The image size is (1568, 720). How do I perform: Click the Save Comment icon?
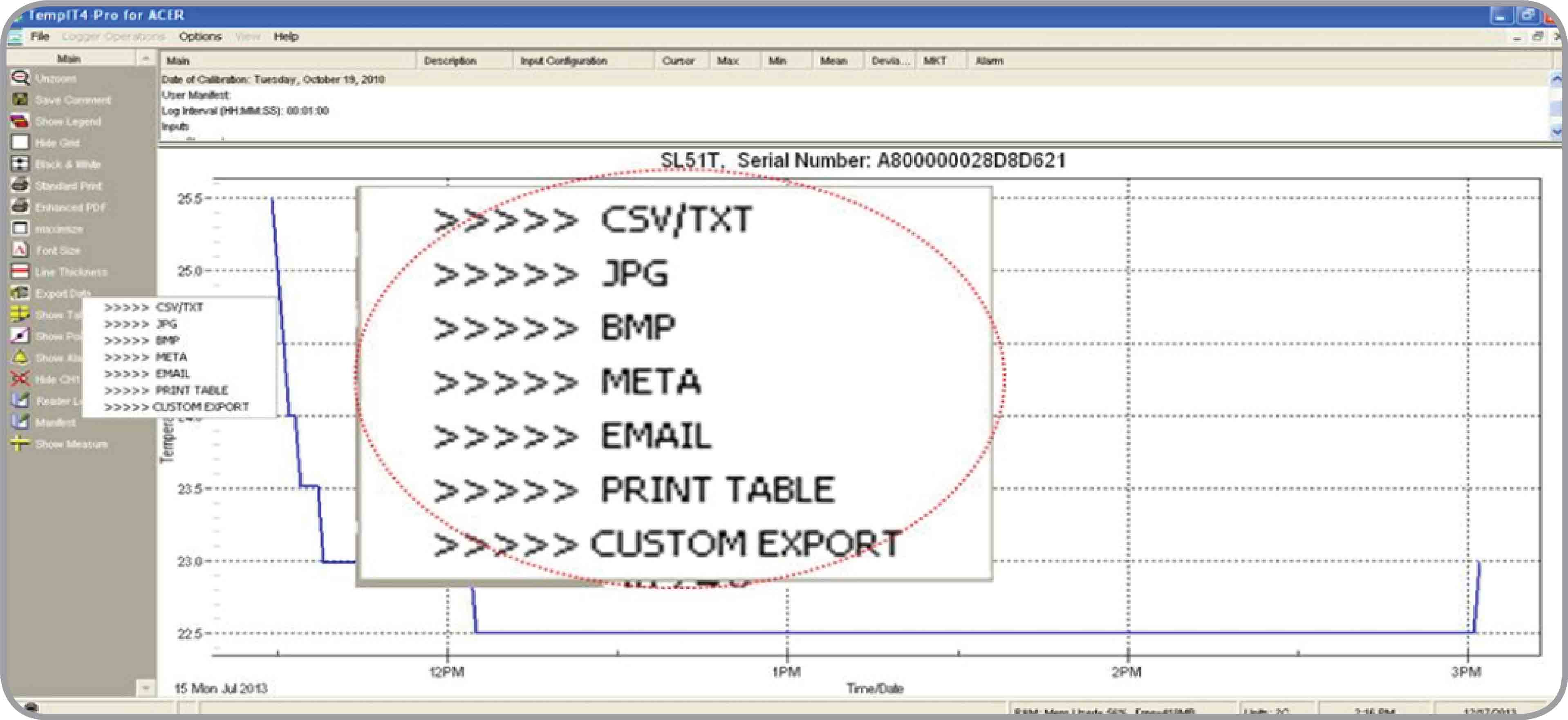click(20, 99)
